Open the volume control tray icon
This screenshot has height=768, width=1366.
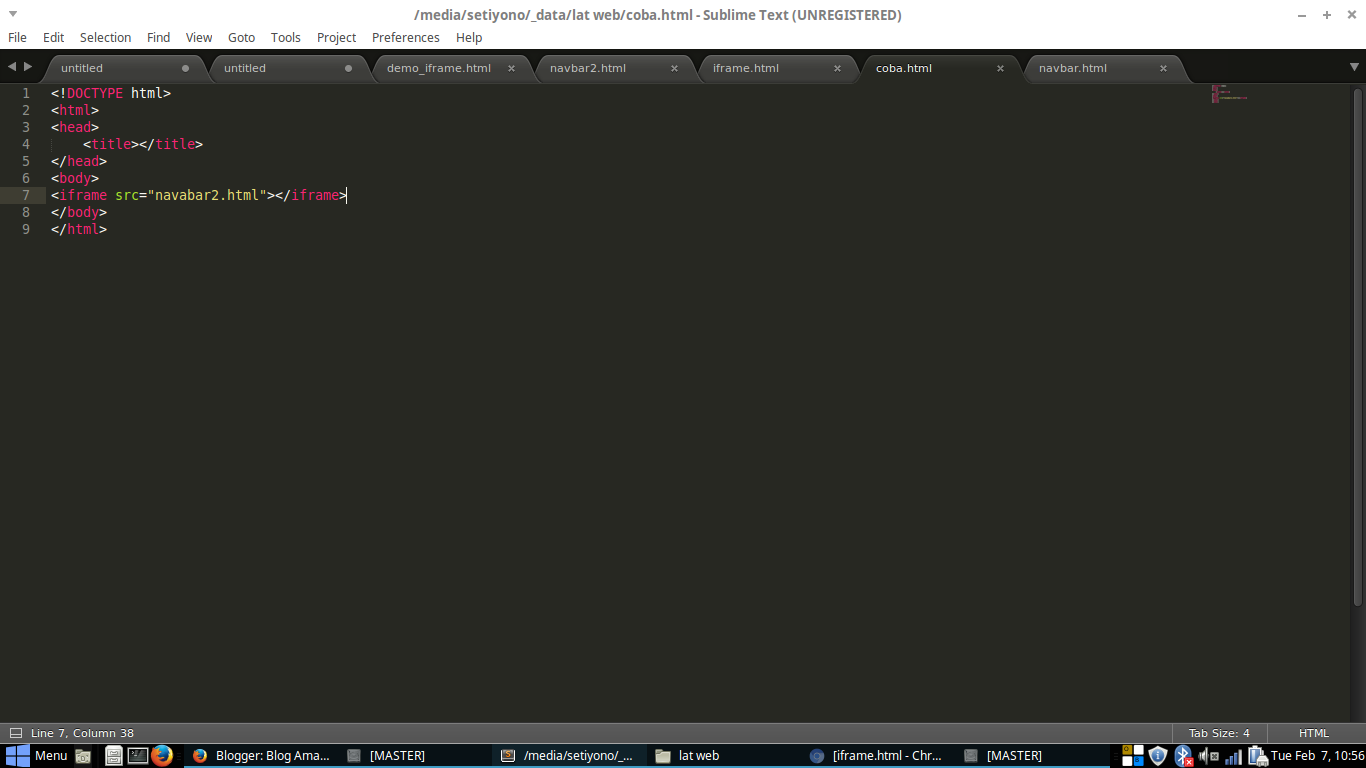[x=1205, y=755]
